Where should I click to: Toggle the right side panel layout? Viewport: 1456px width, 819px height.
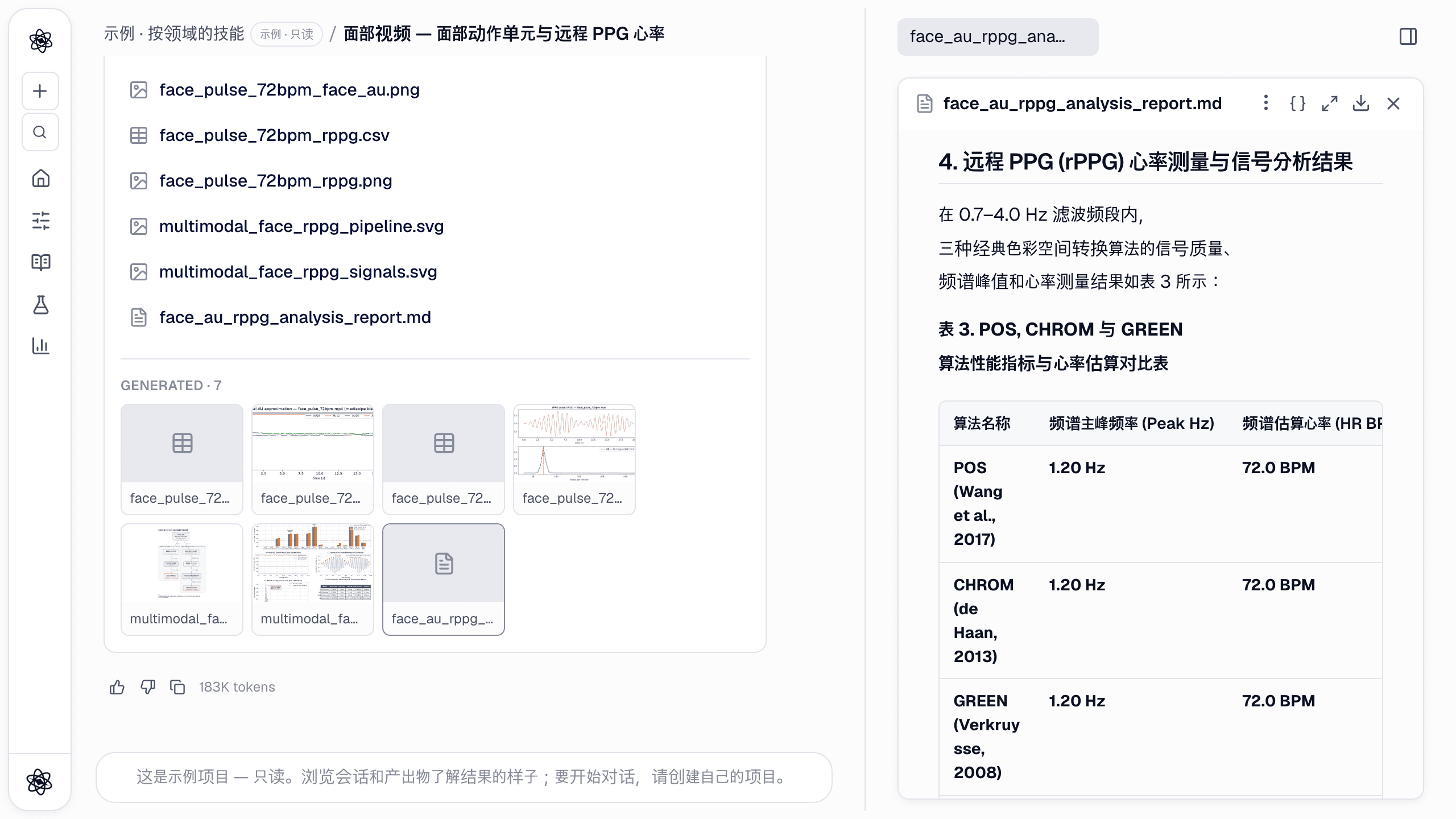tap(1408, 36)
